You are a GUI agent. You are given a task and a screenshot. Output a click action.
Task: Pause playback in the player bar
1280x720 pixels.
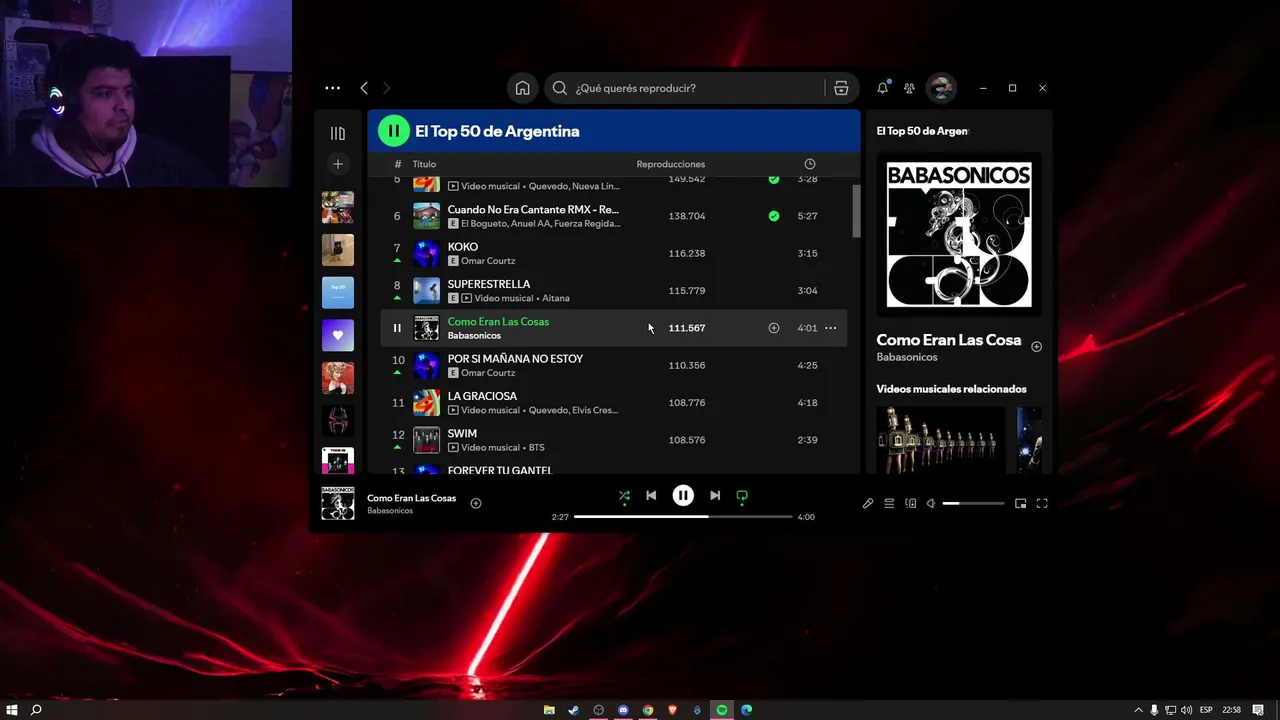[x=683, y=495]
